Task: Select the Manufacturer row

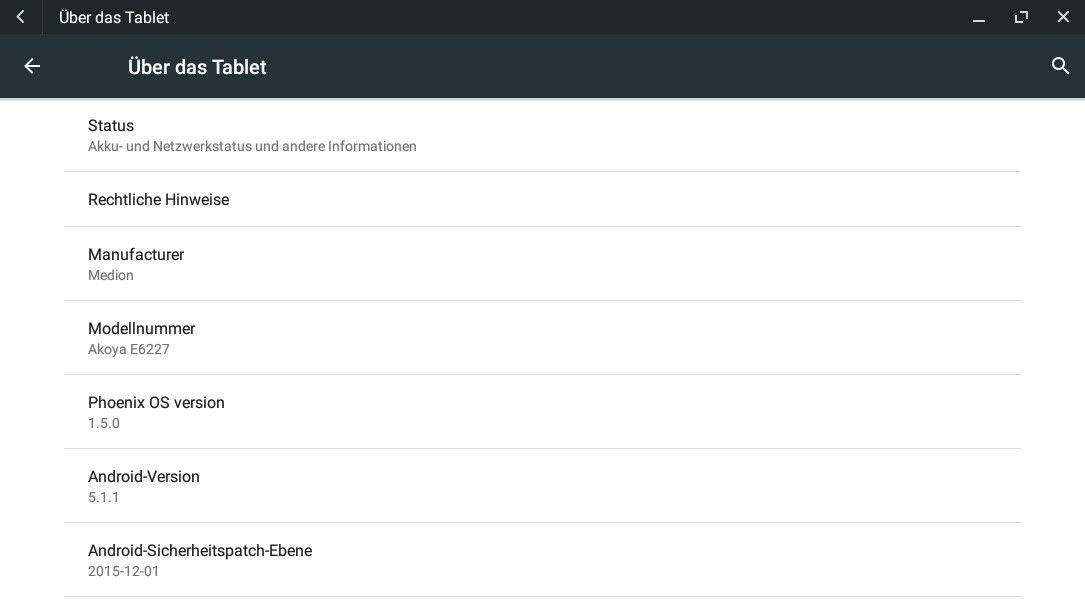Action: [542, 264]
